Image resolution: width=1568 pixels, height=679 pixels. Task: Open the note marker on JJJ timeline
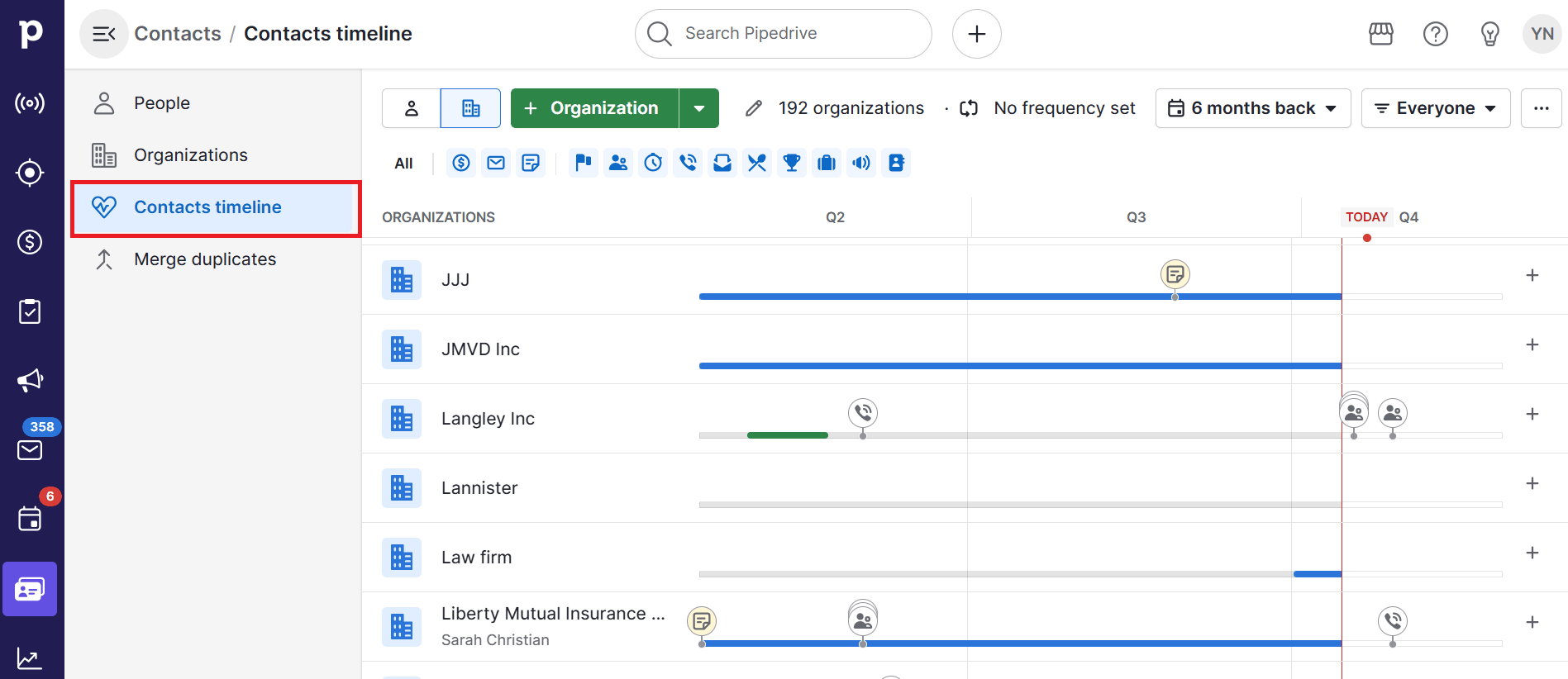(1175, 274)
